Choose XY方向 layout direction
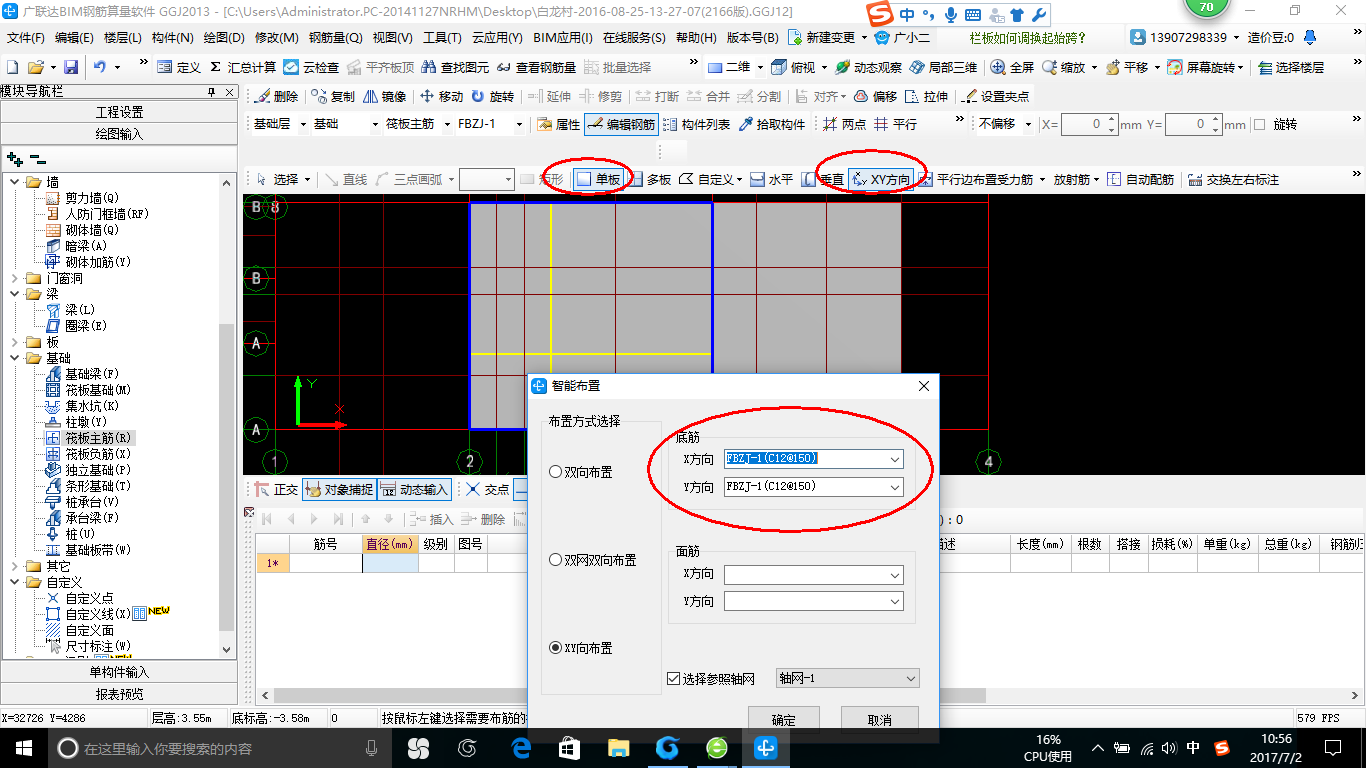This screenshot has height=768, width=1366. point(881,179)
